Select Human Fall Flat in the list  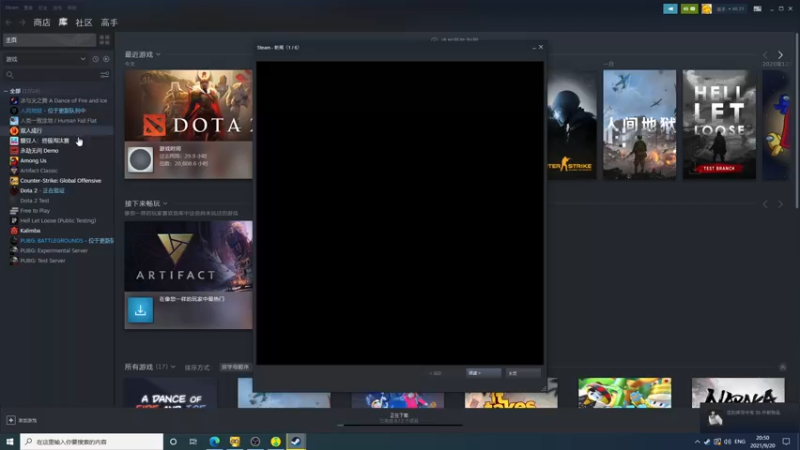(x=58, y=120)
